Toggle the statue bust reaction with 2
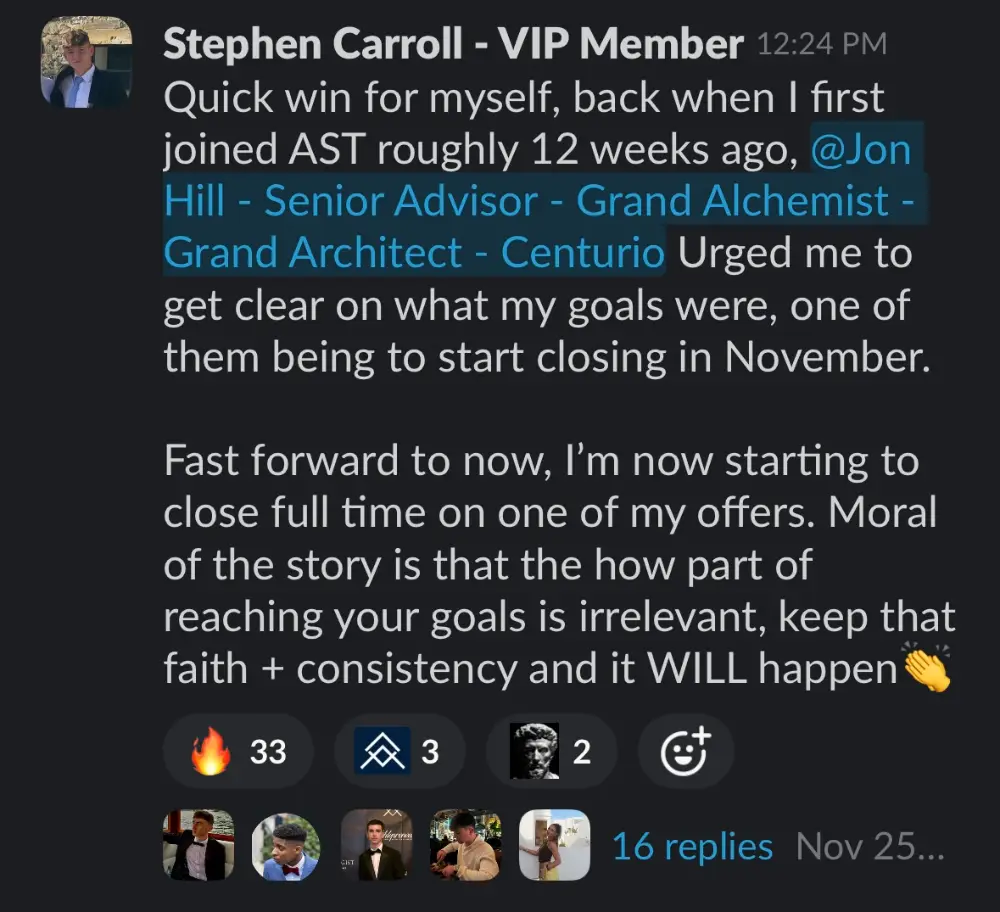1000x912 pixels. [x=551, y=752]
